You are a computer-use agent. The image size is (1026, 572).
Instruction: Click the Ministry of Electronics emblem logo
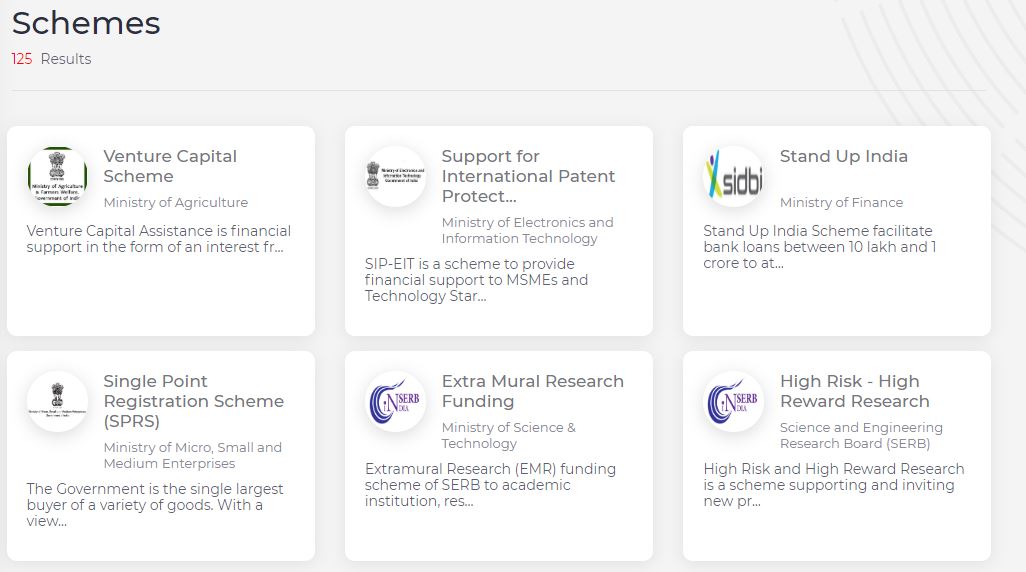[396, 177]
